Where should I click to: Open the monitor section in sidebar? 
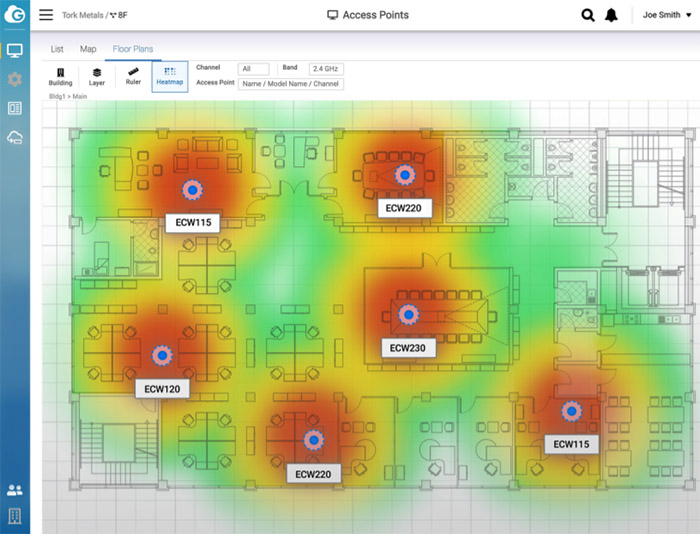pyautogui.click(x=15, y=50)
